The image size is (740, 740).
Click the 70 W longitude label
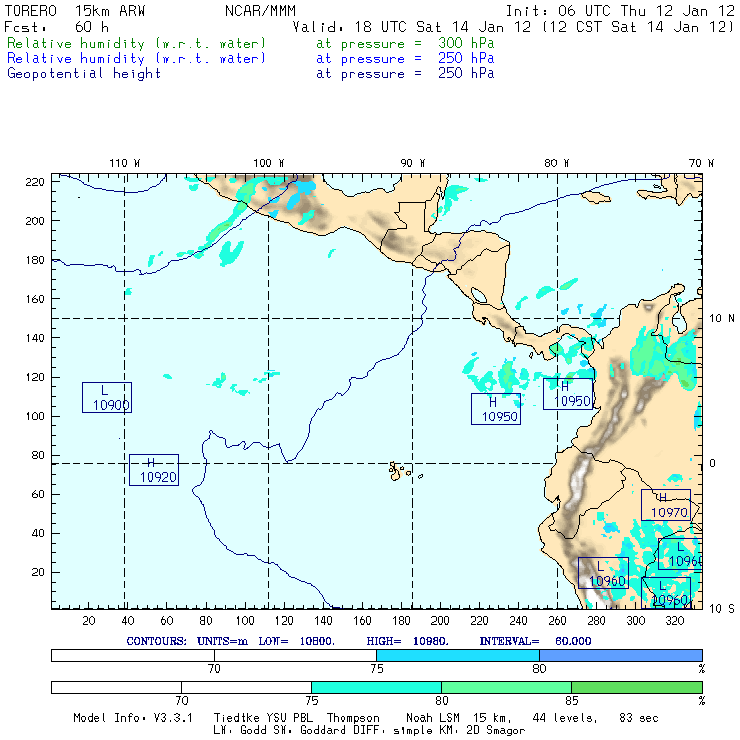[x=701, y=163]
